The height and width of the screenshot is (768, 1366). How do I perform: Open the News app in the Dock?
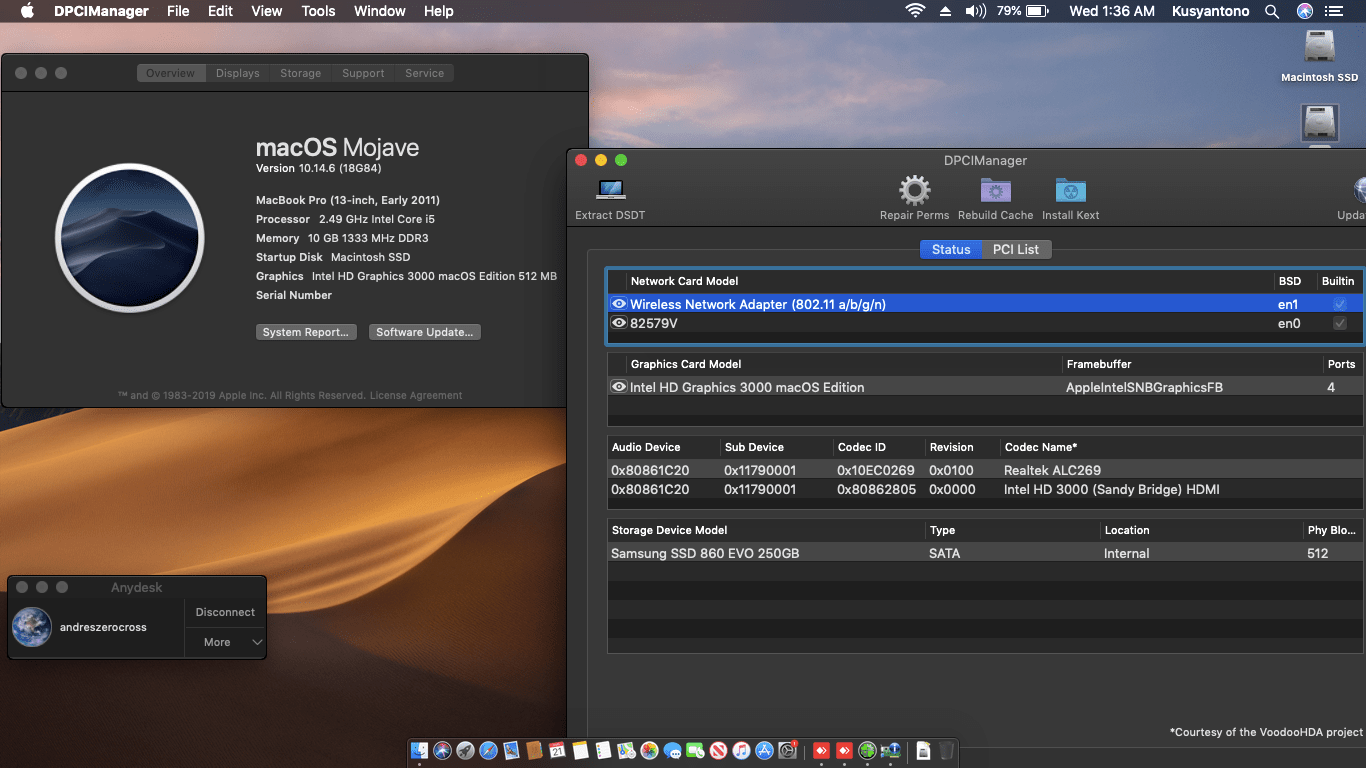click(x=719, y=750)
